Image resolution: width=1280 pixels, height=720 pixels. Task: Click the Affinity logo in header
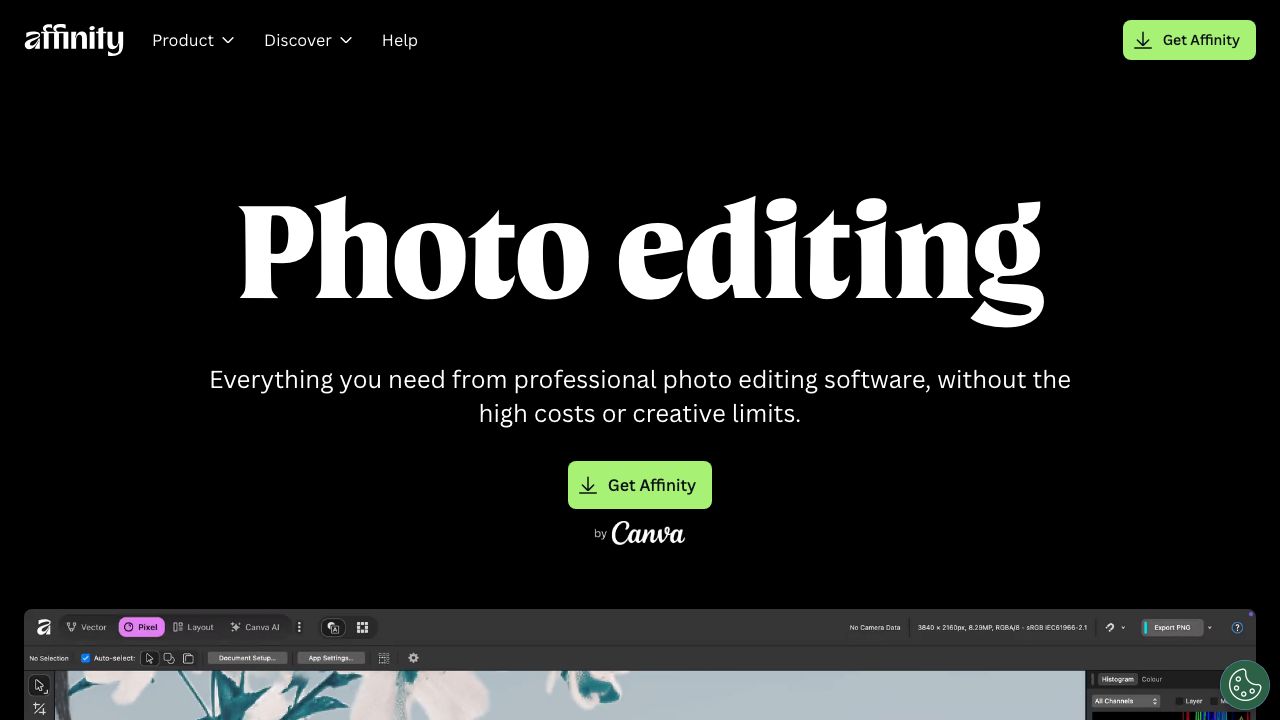(x=74, y=40)
